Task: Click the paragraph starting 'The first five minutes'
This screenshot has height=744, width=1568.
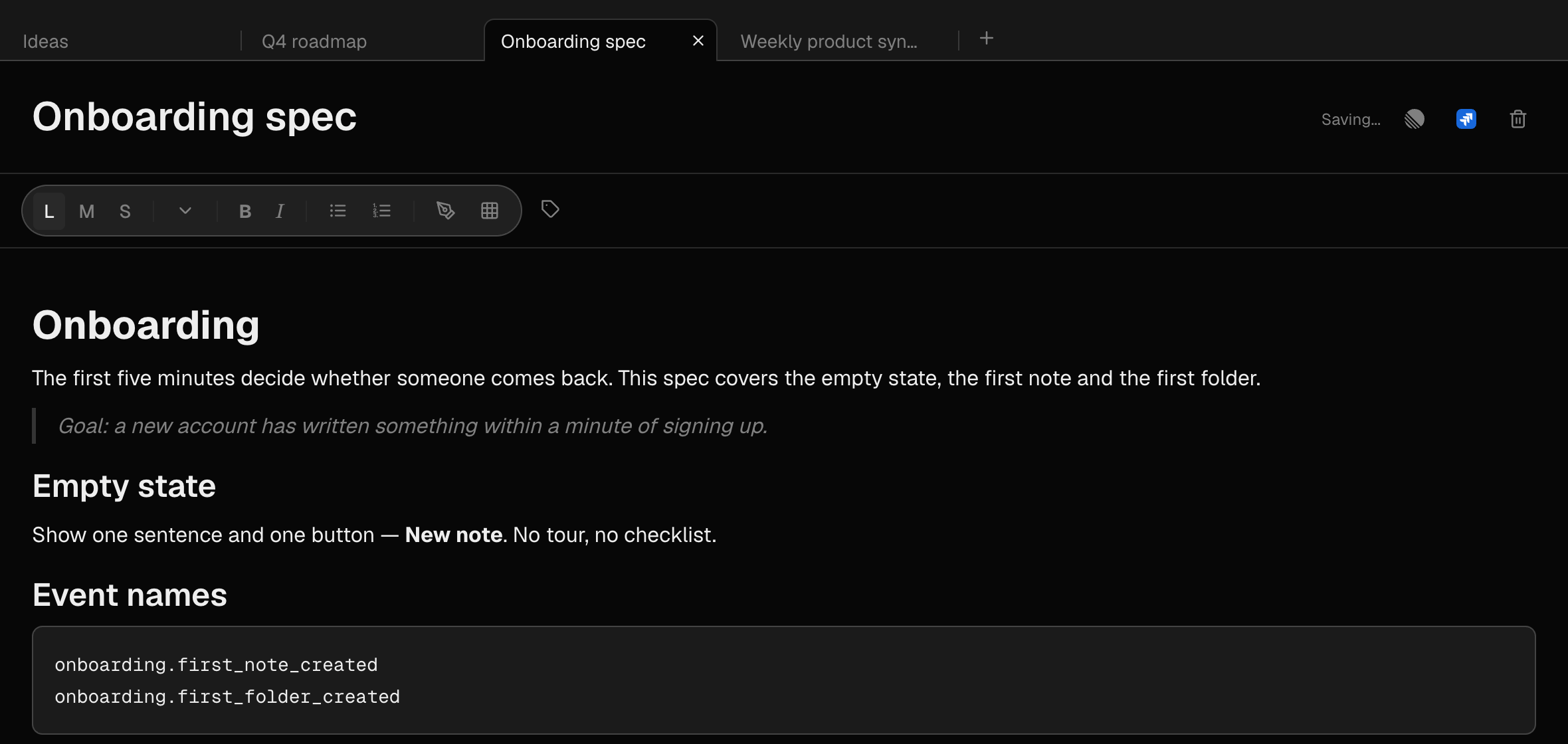Action: 646,378
